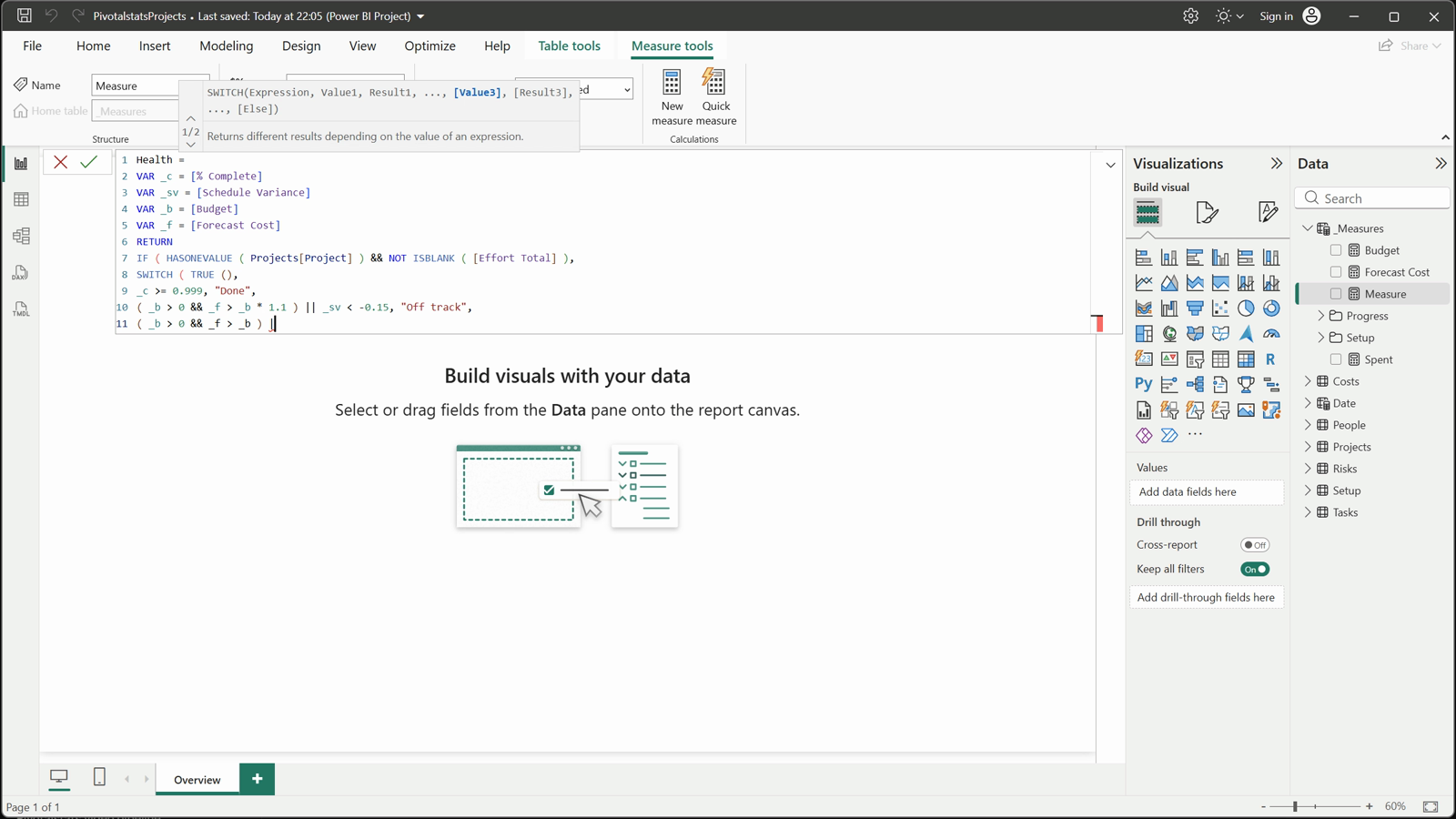1456x819 pixels.
Task: Switch to mobile layout icon
Action: tap(99, 777)
